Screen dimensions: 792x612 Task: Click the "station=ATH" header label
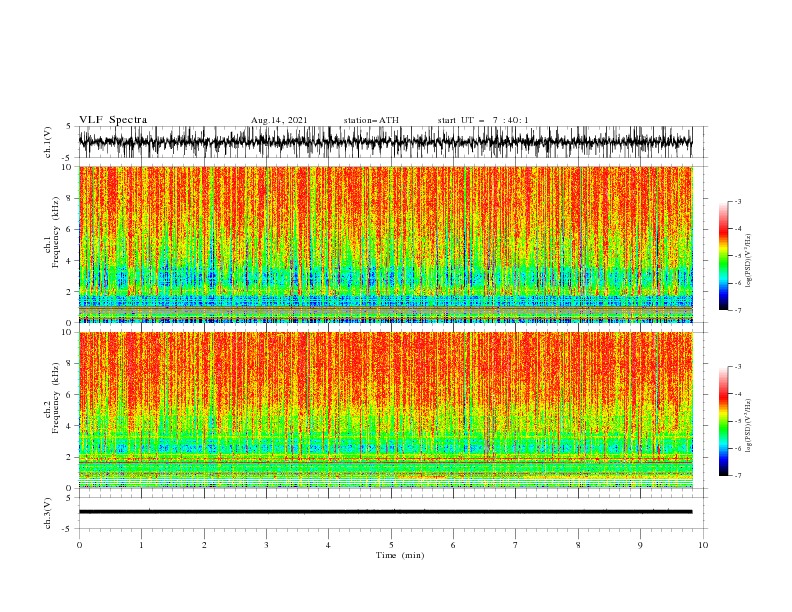tap(371, 120)
